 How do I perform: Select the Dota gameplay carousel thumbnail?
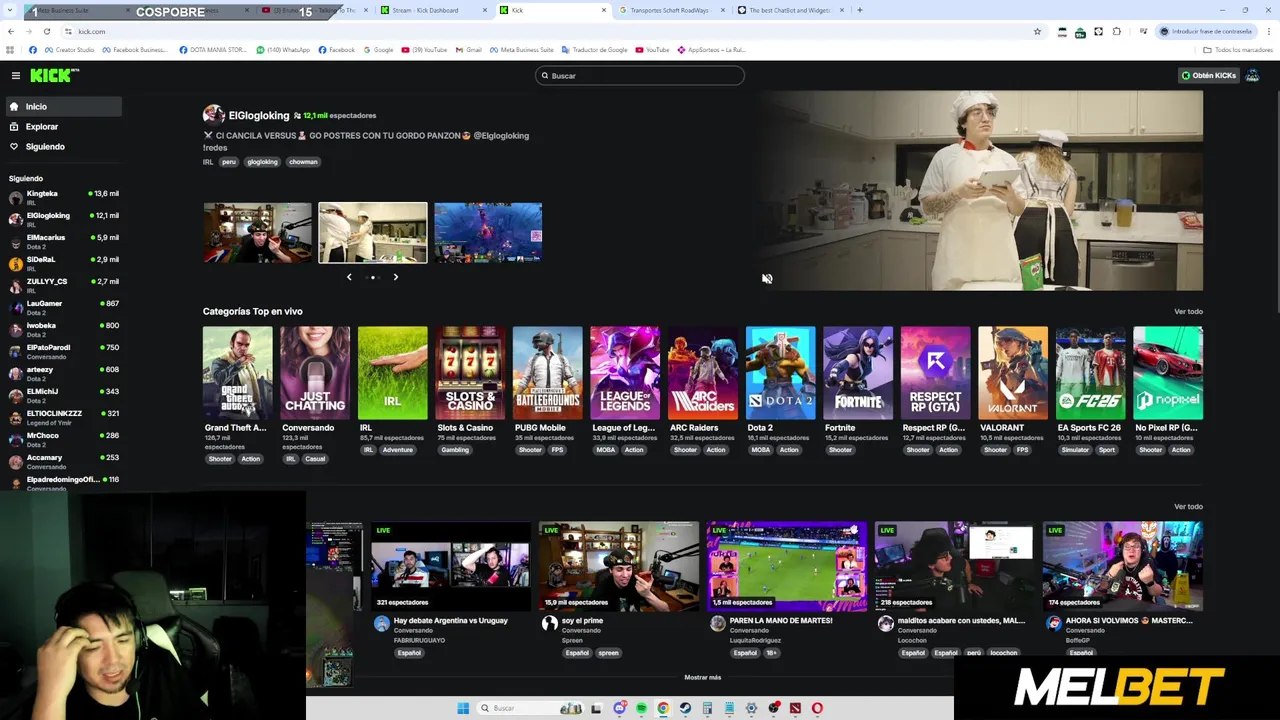click(488, 233)
